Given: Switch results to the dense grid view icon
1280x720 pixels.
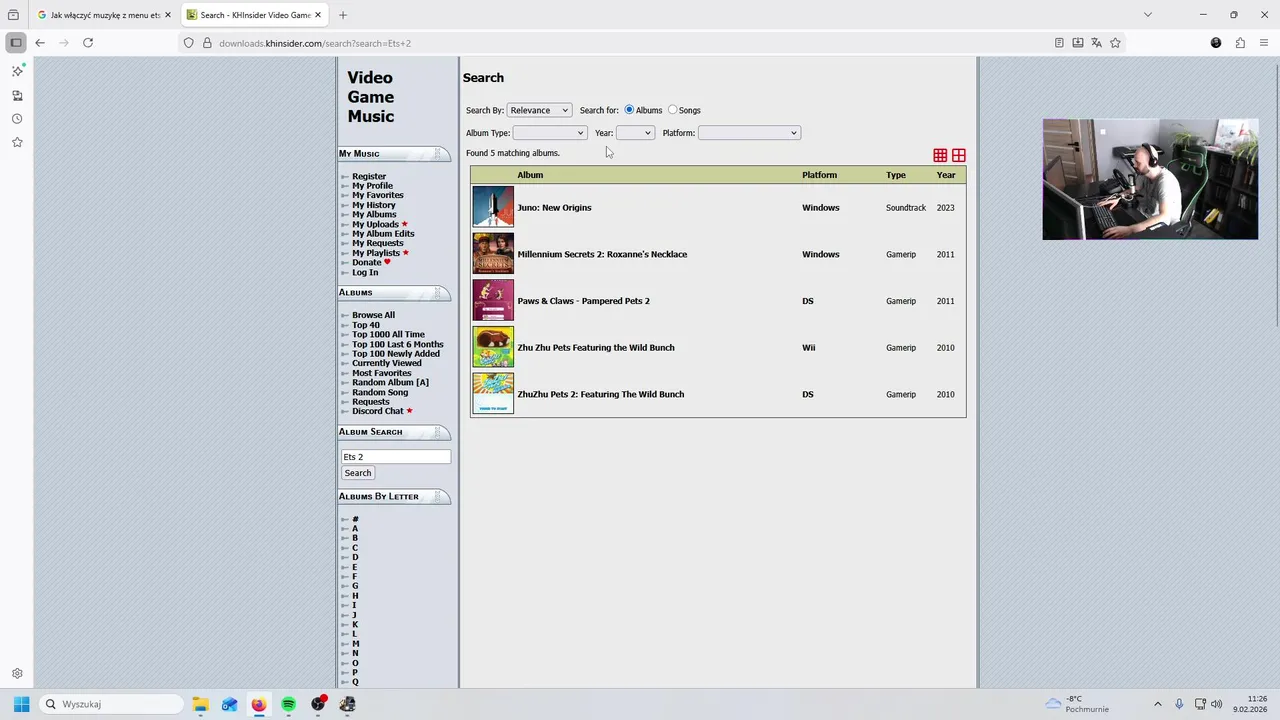Looking at the screenshot, I should [x=940, y=155].
